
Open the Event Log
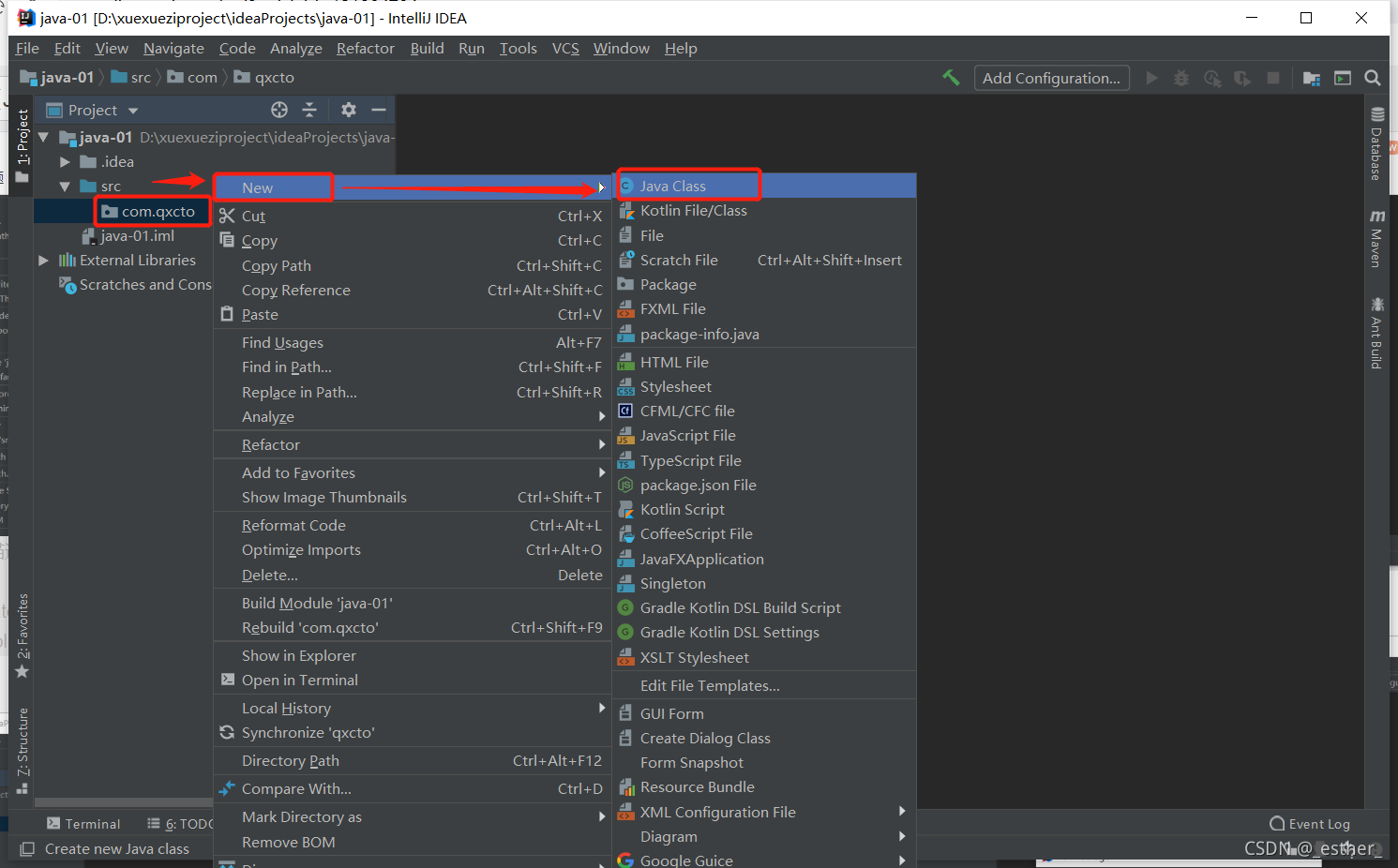tap(1310, 824)
